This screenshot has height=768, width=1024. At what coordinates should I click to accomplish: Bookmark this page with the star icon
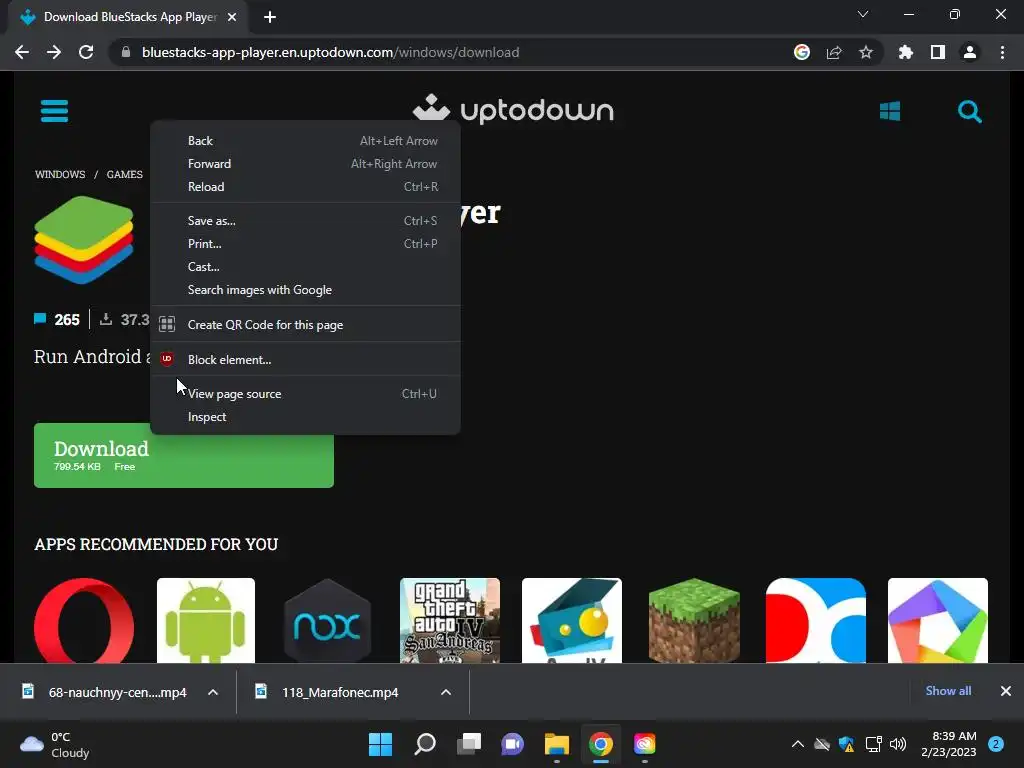point(866,52)
